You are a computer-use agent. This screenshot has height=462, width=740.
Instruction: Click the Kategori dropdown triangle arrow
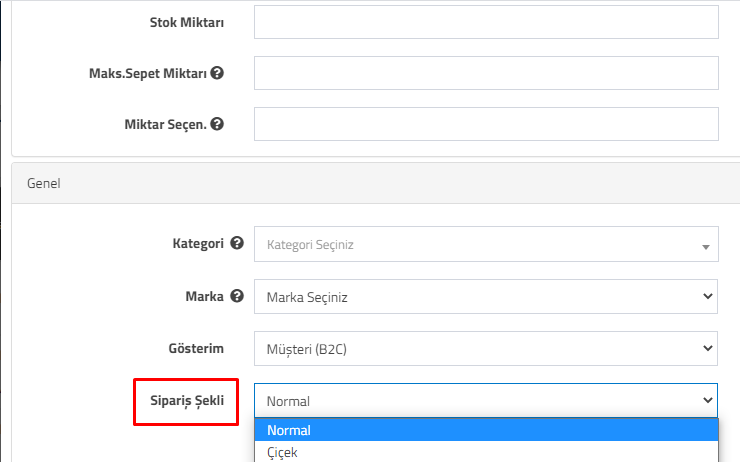706,247
